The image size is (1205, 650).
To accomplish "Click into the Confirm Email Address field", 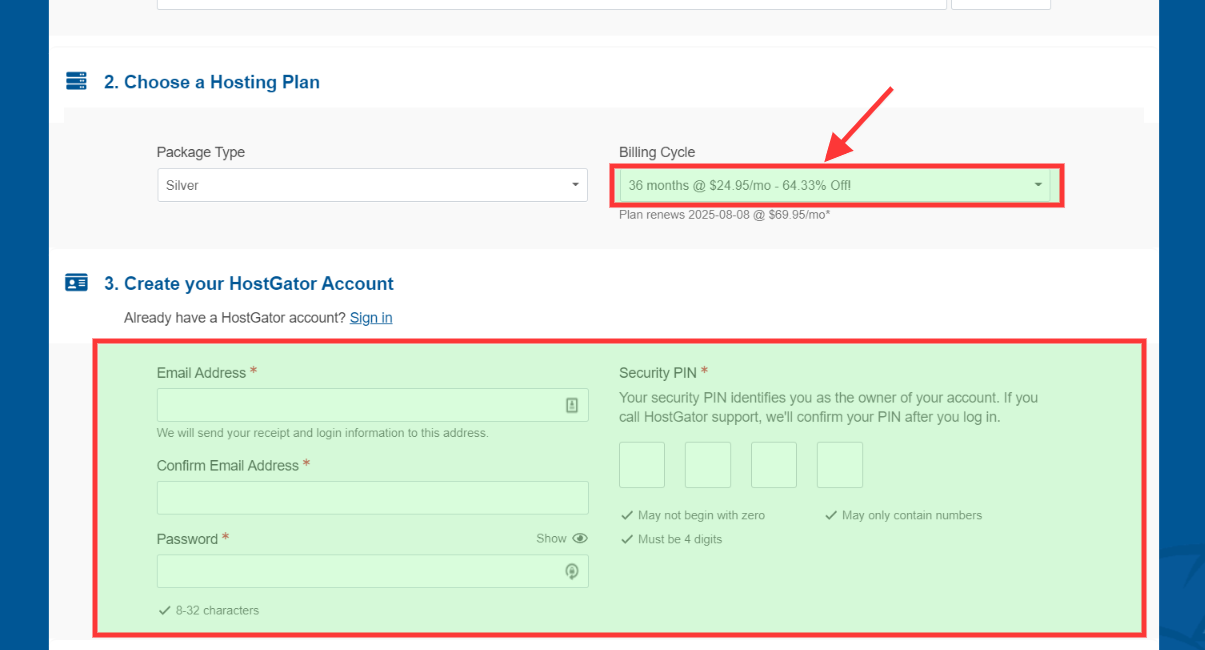I will pyautogui.click(x=372, y=498).
